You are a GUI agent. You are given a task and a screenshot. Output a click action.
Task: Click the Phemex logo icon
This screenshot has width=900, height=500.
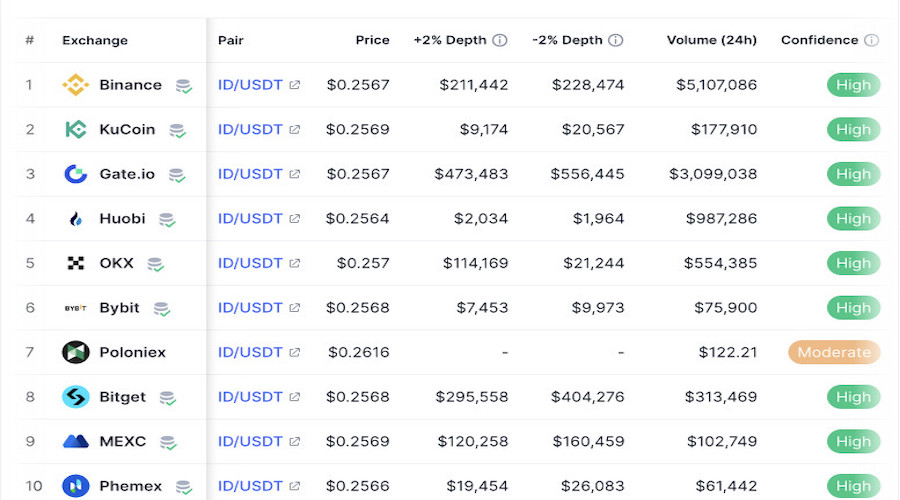(76, 486)
